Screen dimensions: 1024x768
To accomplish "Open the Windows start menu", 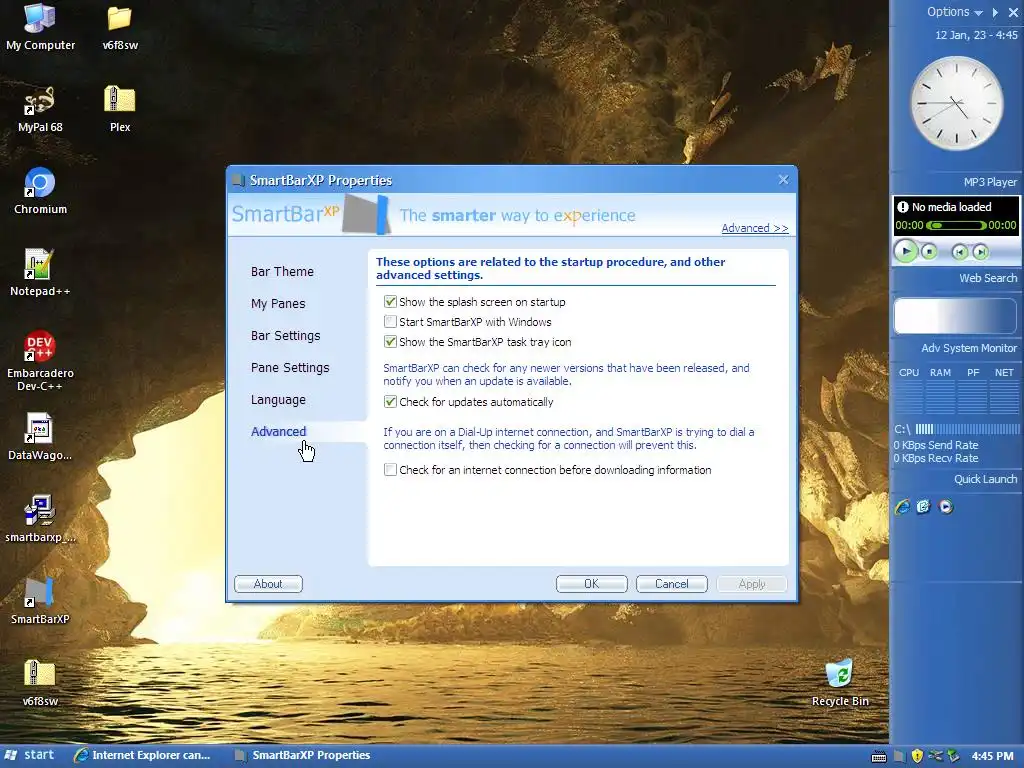I will tap(30, 756).
